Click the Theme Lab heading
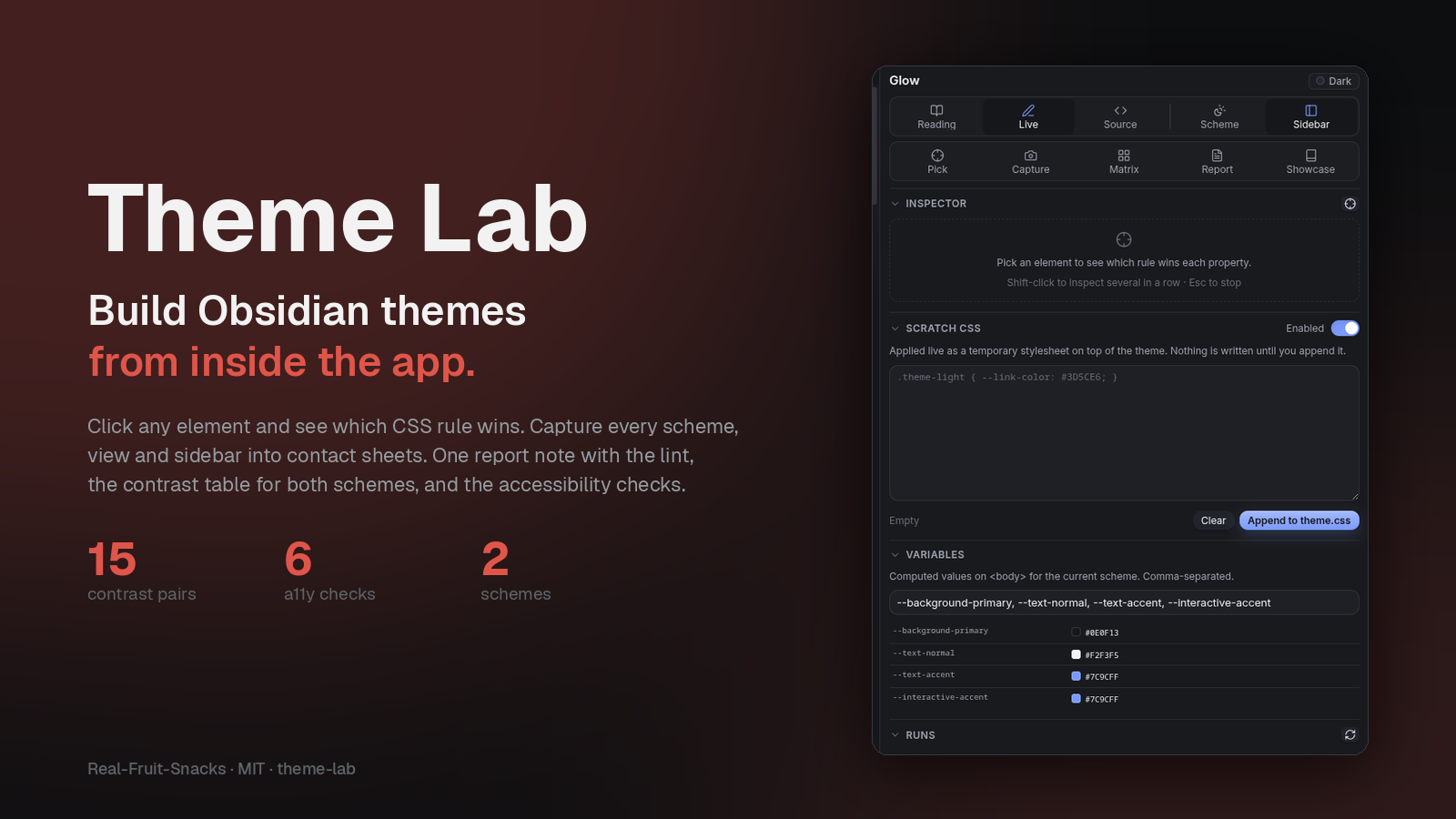 pos(338,218)
